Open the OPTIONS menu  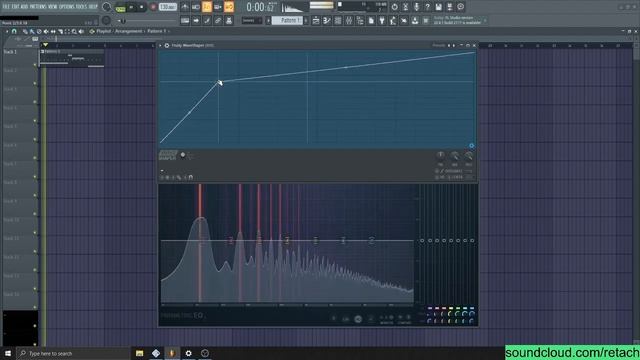(67, 7)
